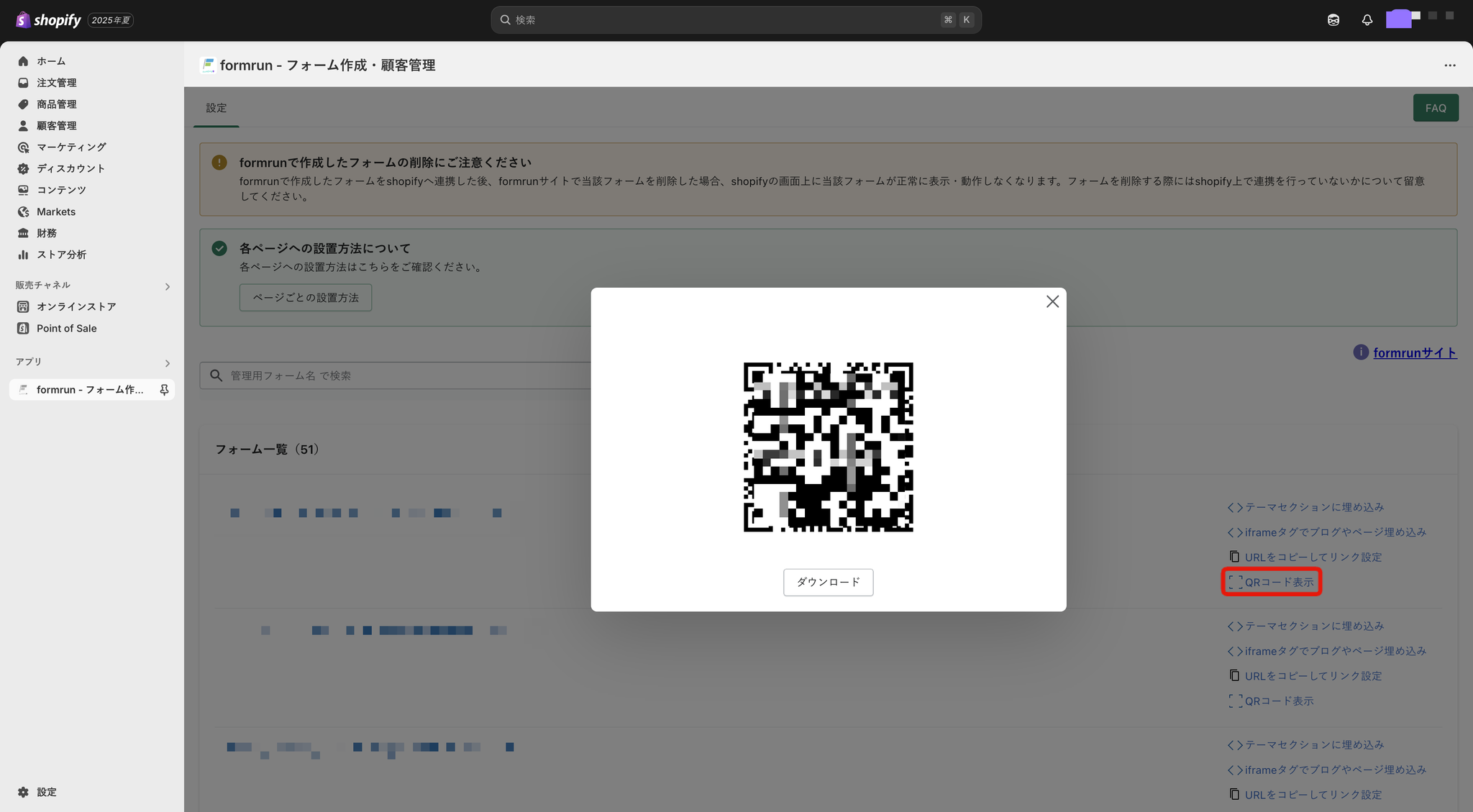Image resolution: width=1473 pixels, height=812 pixels.
Task: Open 注文管理 in sidebar
Action: click(56, 83)
